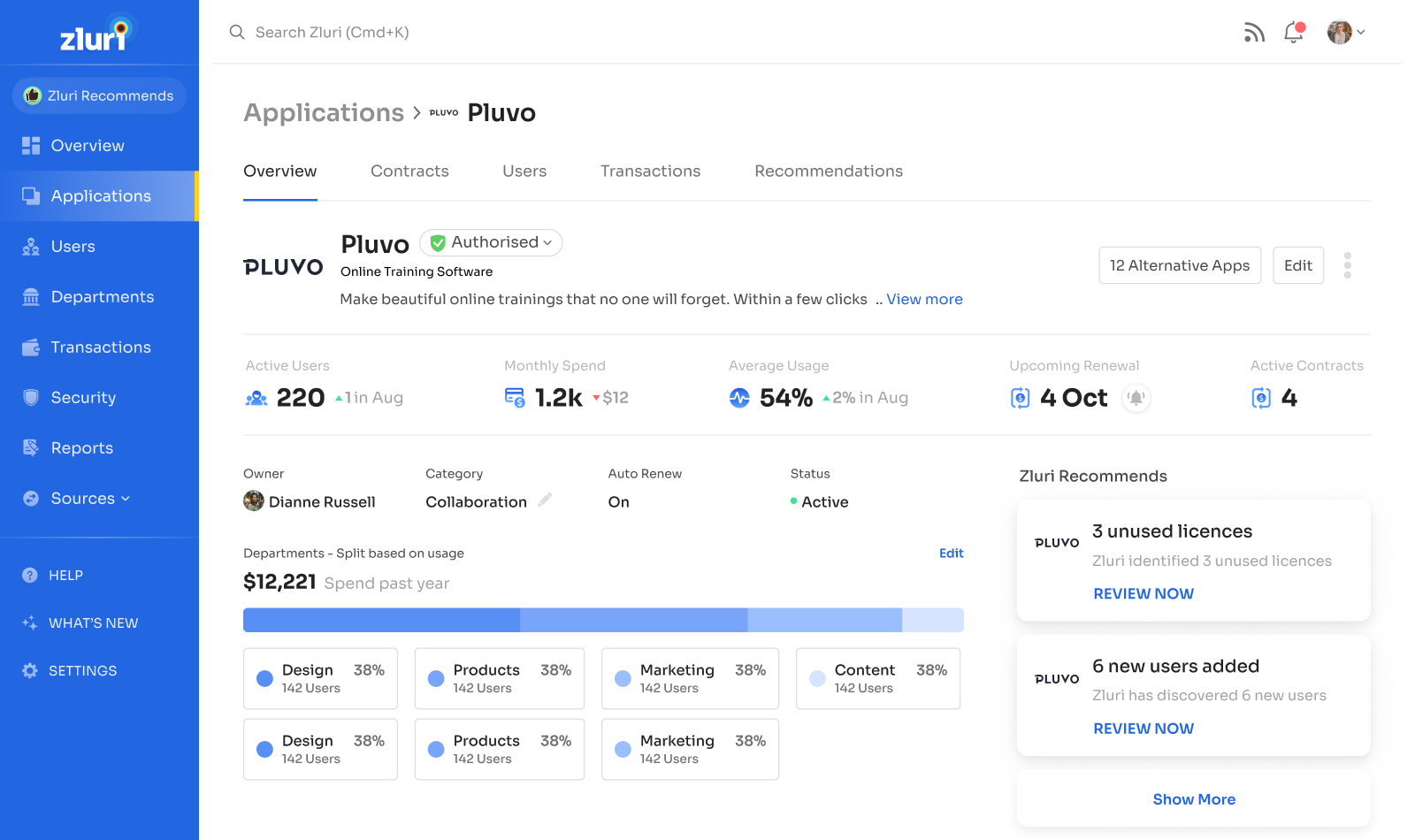Click the Settings gear icon
The width and height of the screenshot is (1415, 840).
tap(30, 671)
